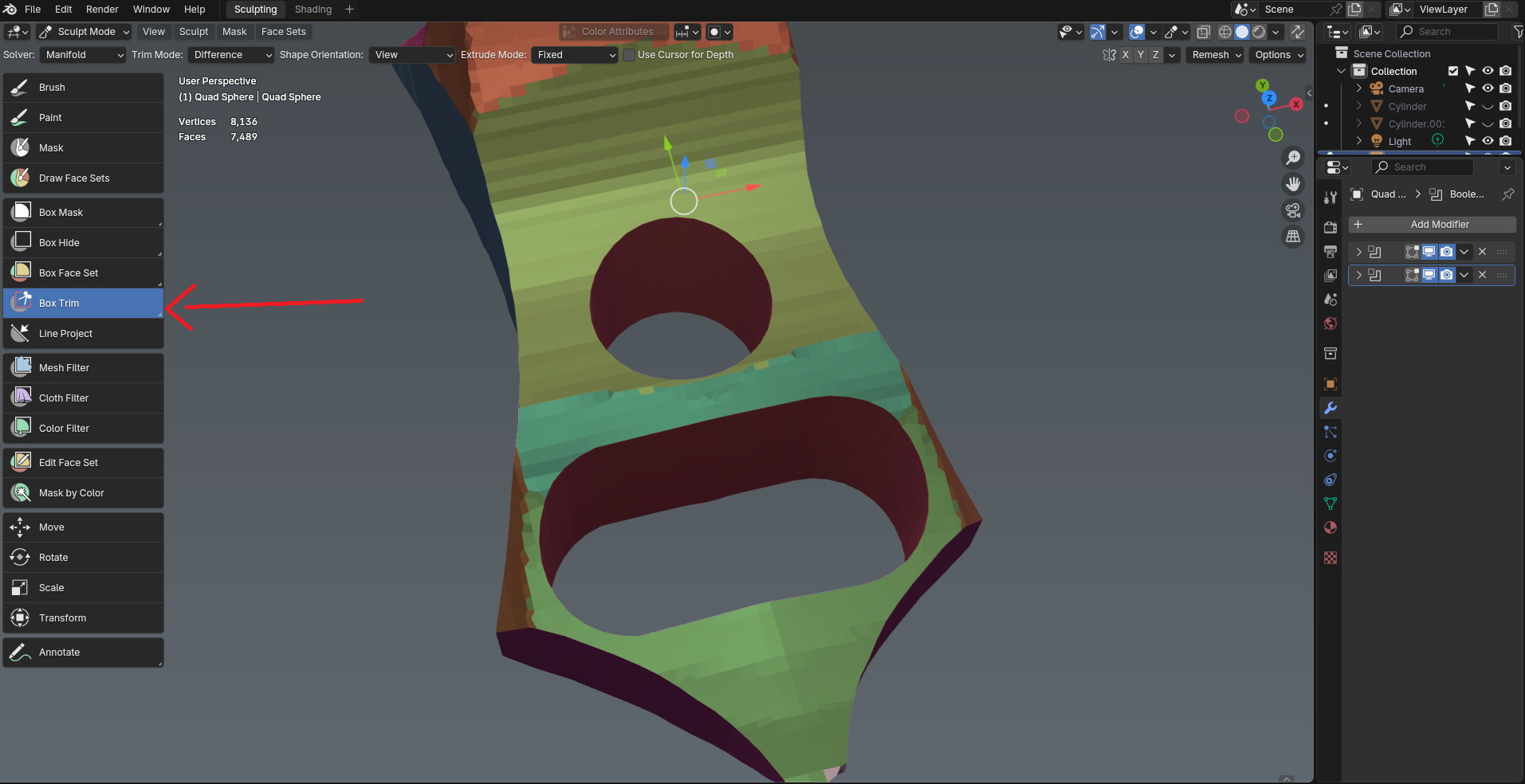The width and height of the screenshot is (1525, 784).
Task: Open the Remesh dropdown
Action: [x=1215, y=55]
